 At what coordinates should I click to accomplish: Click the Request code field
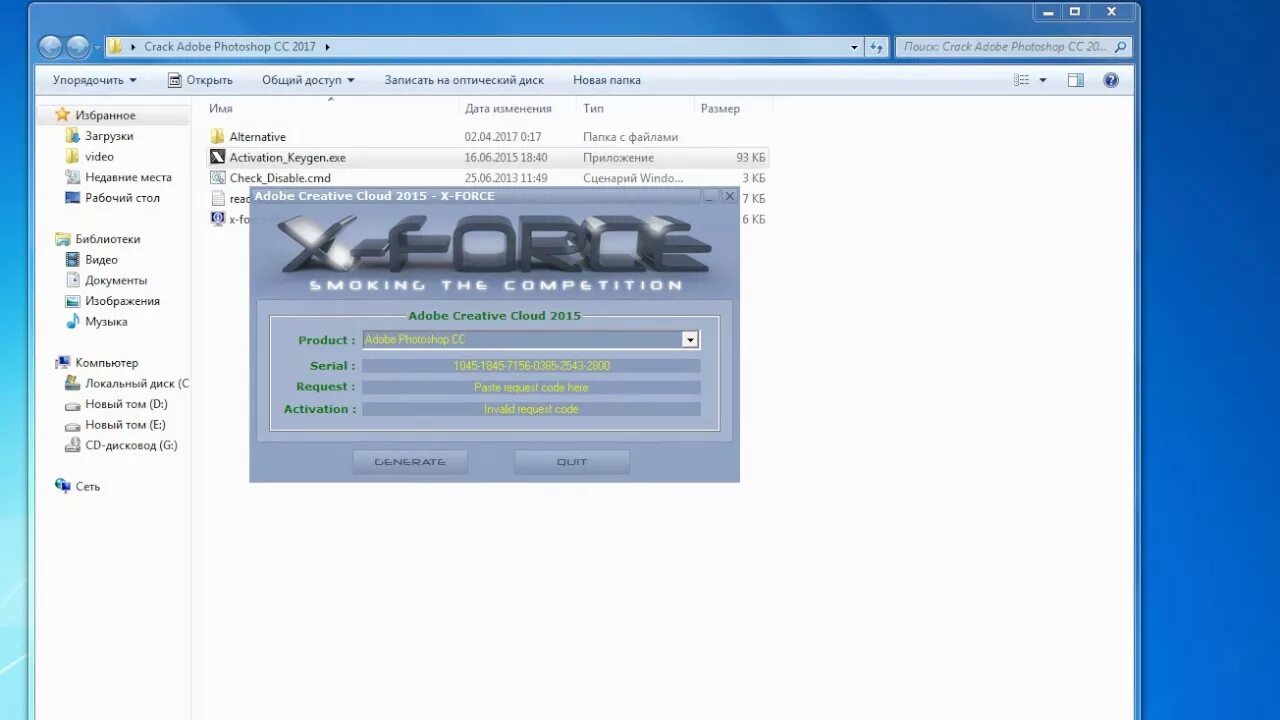pyautogui.click(x=531, y=388)
